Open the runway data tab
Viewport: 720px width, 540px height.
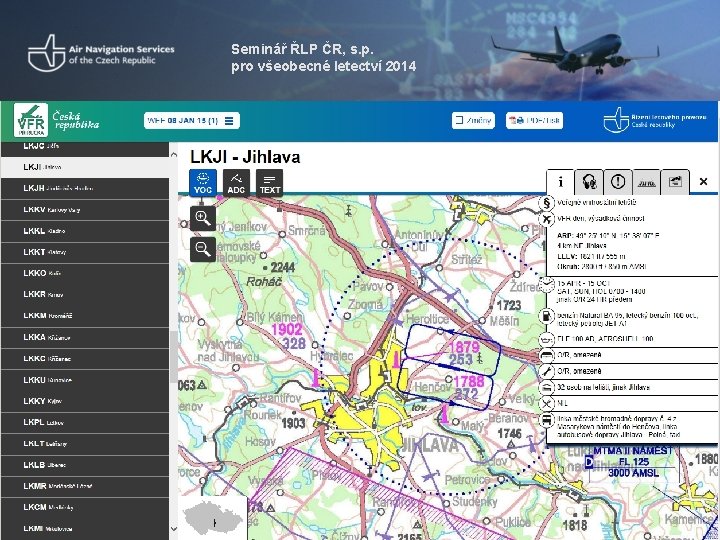click(x=647, y=182)
